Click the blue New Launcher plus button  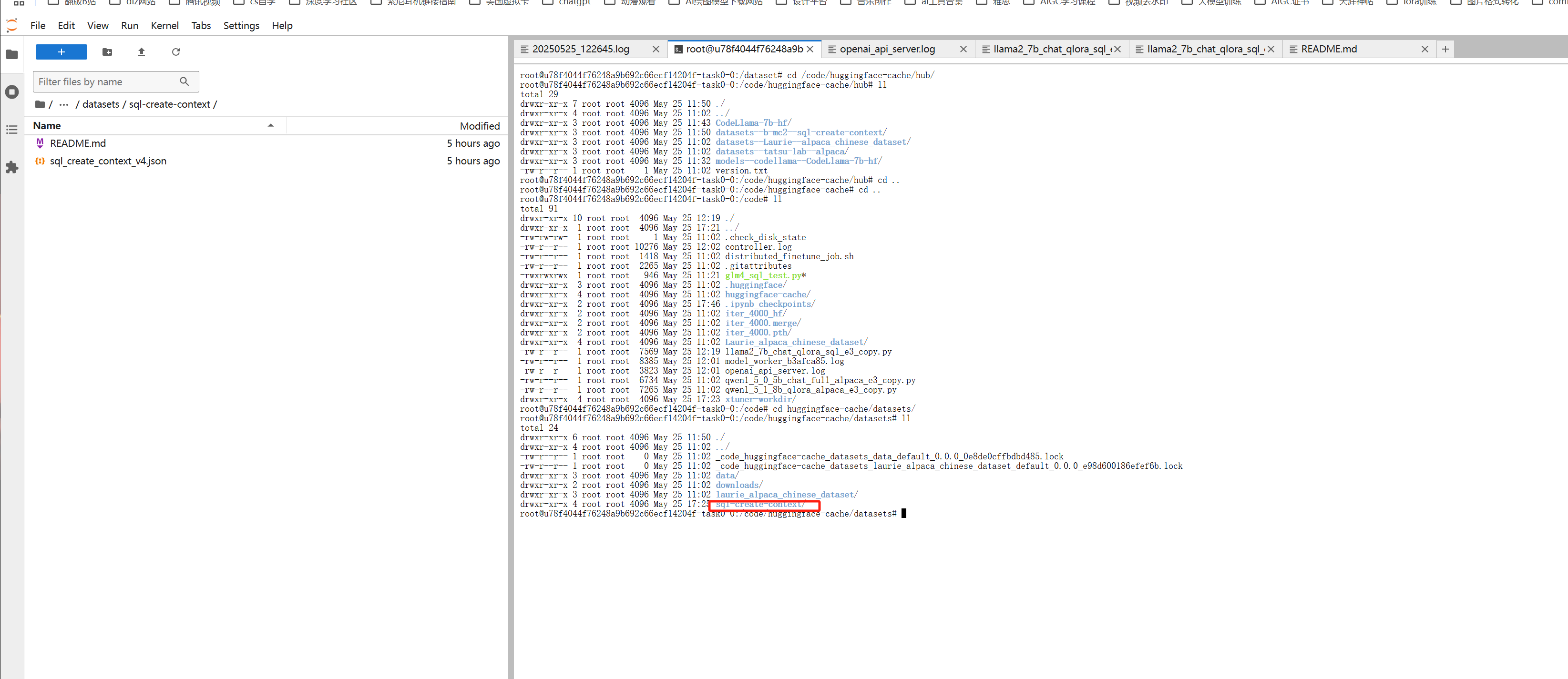tap(61, 52)
